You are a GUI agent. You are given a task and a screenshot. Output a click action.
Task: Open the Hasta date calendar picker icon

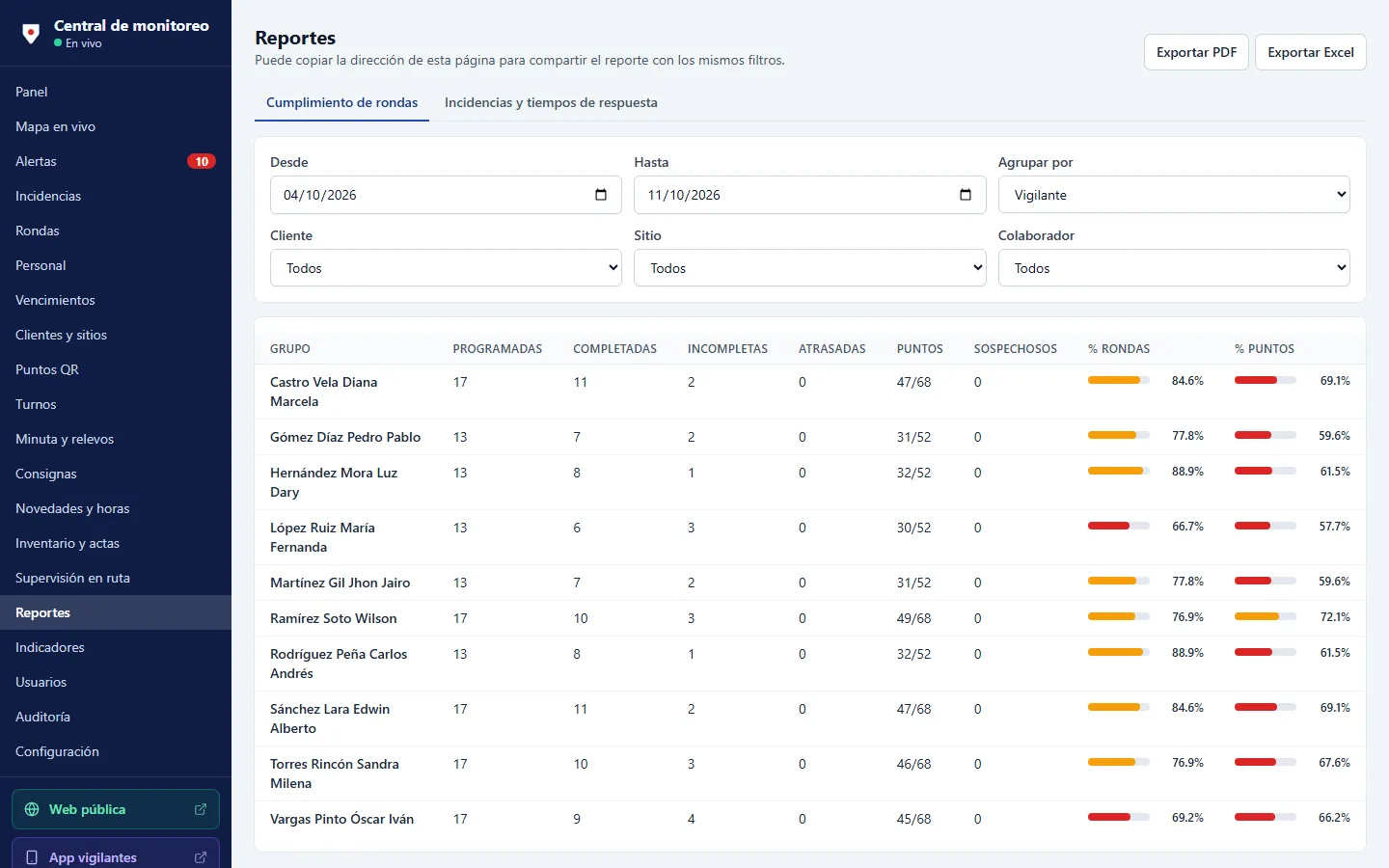tap(966, 195)
